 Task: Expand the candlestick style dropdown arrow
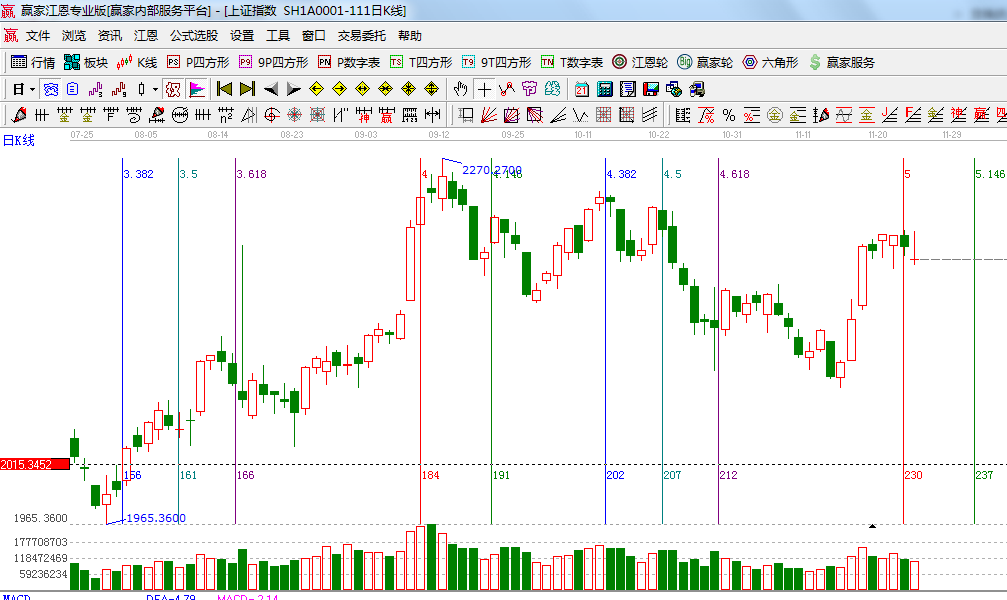coord(155,89)
